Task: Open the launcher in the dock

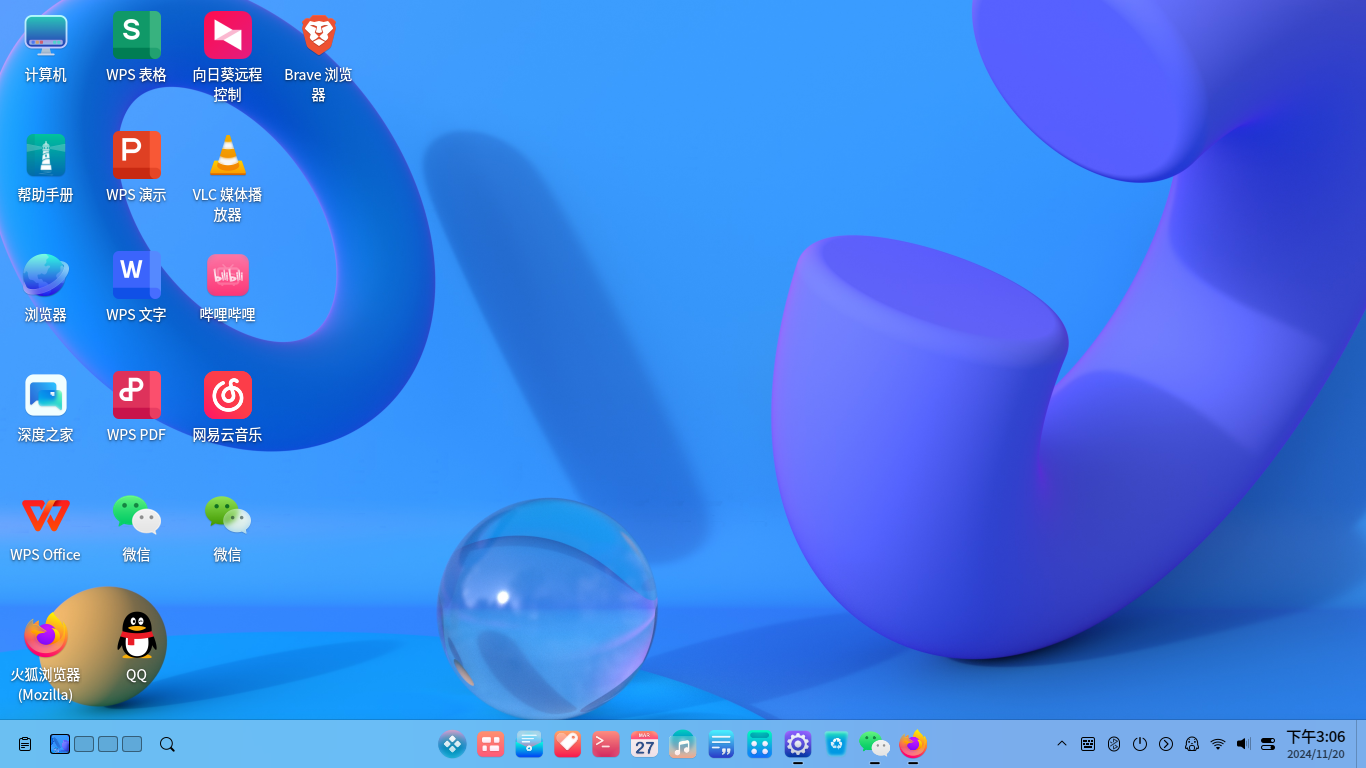Action: [452, 744]
